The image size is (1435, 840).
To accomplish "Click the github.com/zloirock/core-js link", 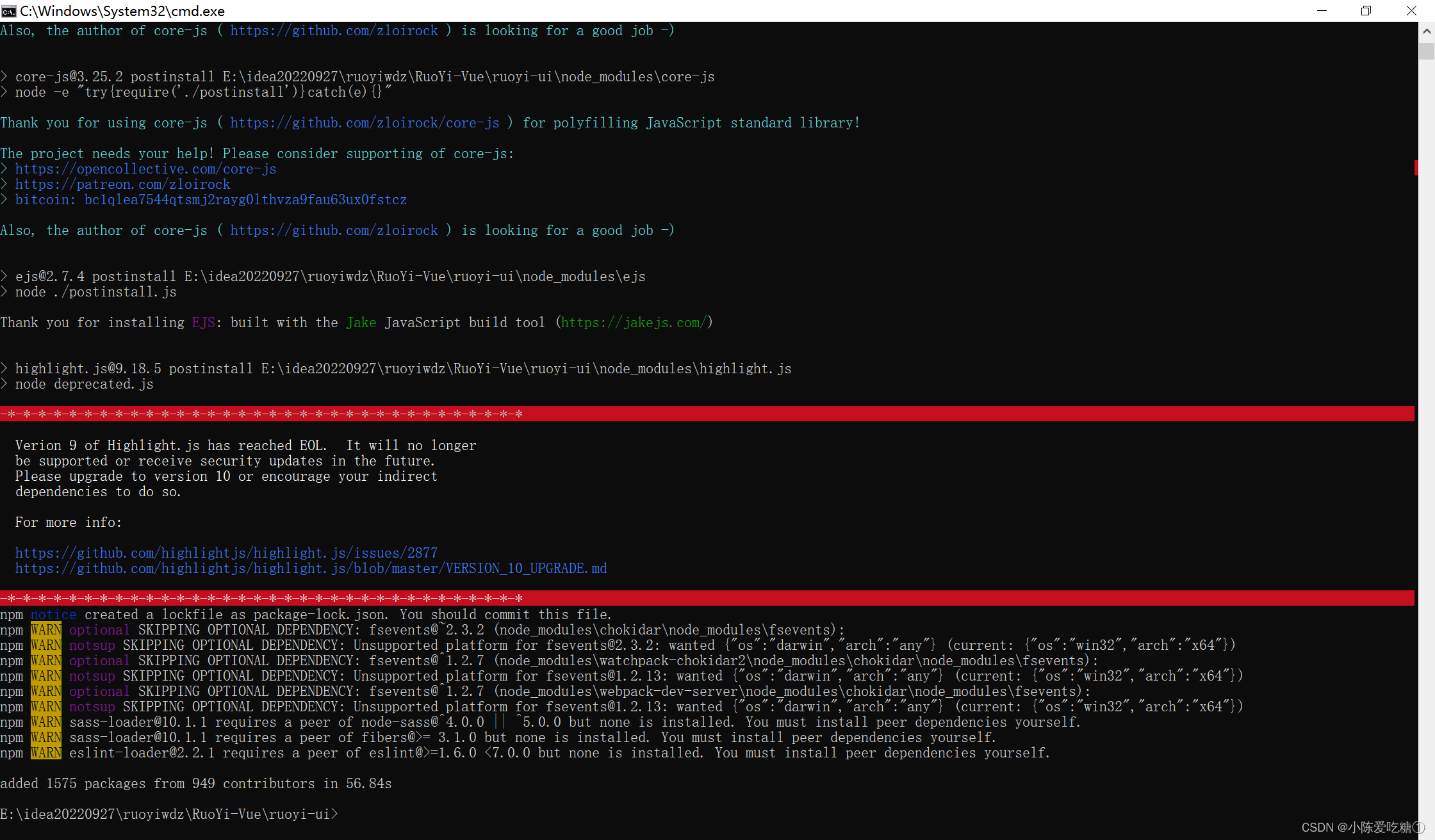I will pyautogui.click(x=365, y=123).
